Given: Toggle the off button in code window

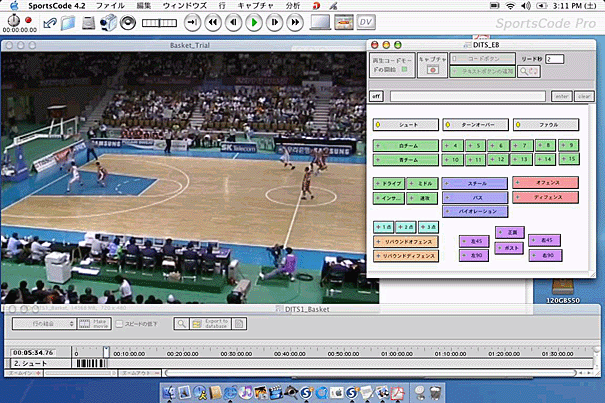Looking at the screenshot, I should pos(377,96).
